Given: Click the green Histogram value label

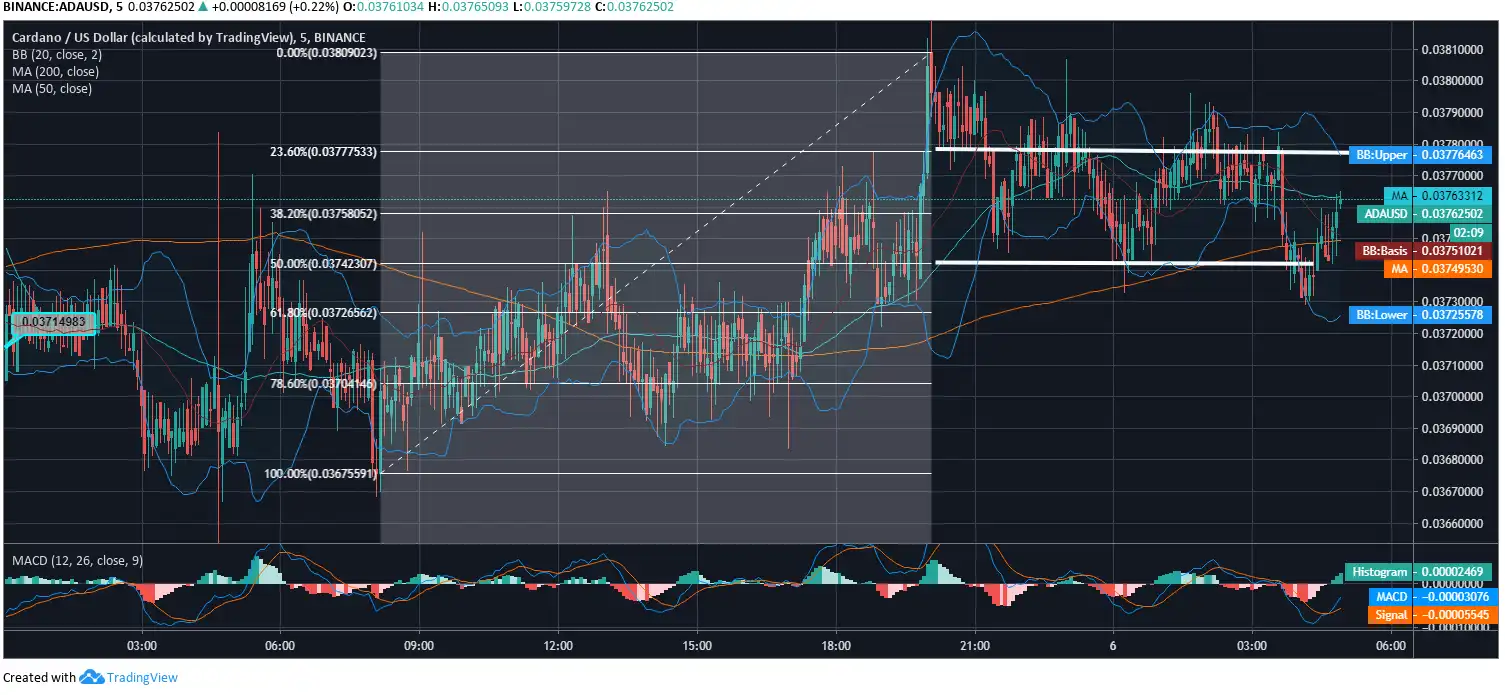Looking at the screenshot, I should pos(1420,572).
